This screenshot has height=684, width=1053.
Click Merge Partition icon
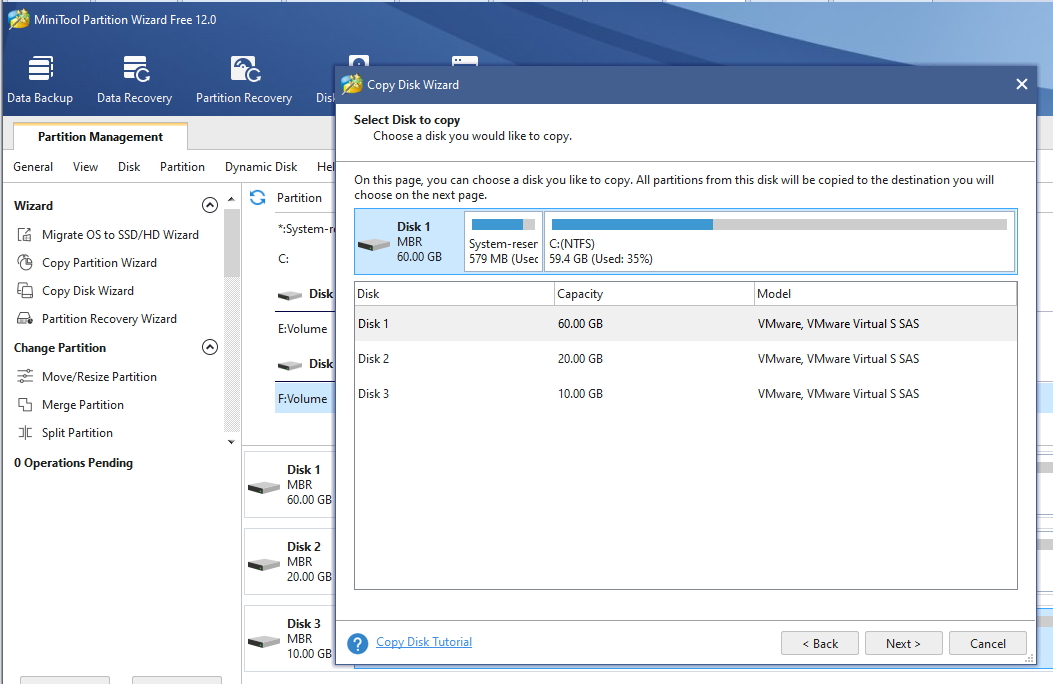25,405
